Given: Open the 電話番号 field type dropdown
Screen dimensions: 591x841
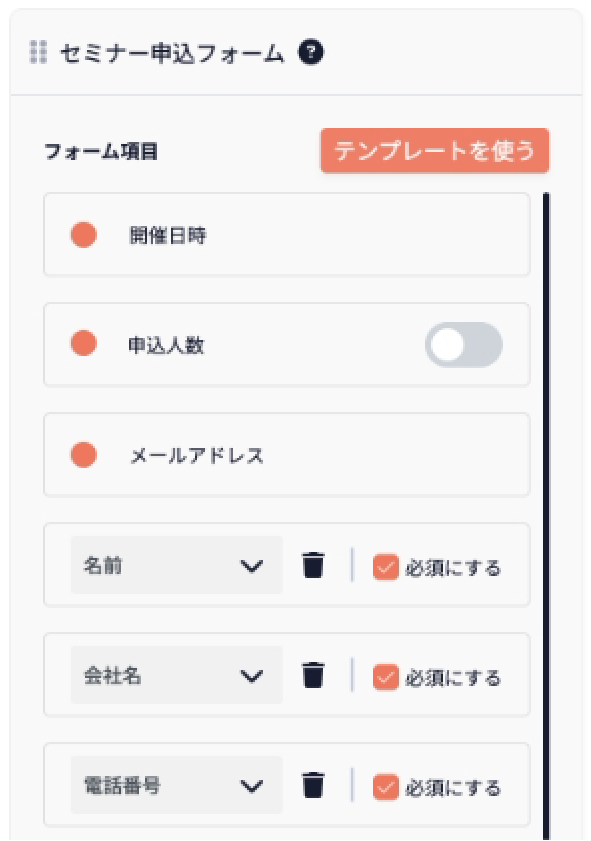Looking at the screenshot, I should [176, 785].
